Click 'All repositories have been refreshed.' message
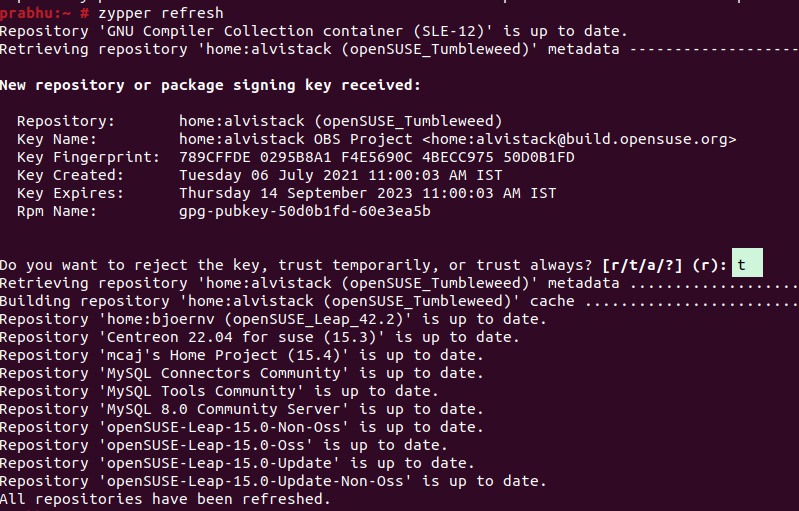The image size is (799, 511). pos(165,499)
